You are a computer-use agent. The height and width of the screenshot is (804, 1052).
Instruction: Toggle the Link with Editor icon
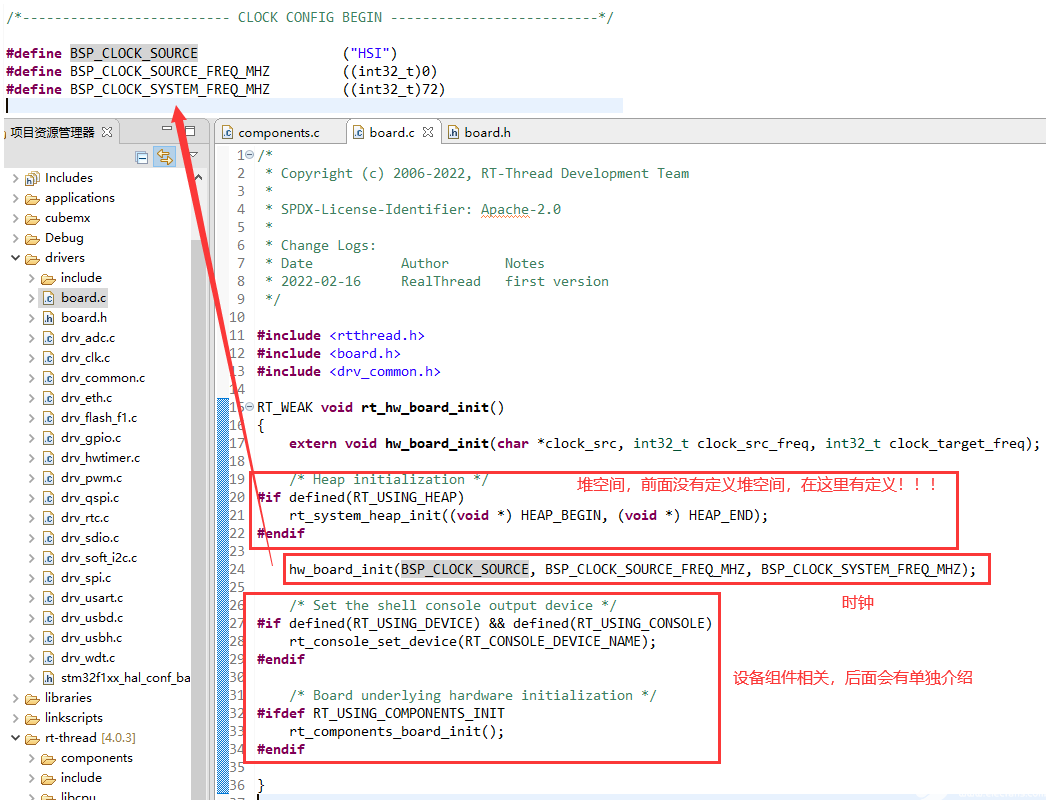point(165,157)
